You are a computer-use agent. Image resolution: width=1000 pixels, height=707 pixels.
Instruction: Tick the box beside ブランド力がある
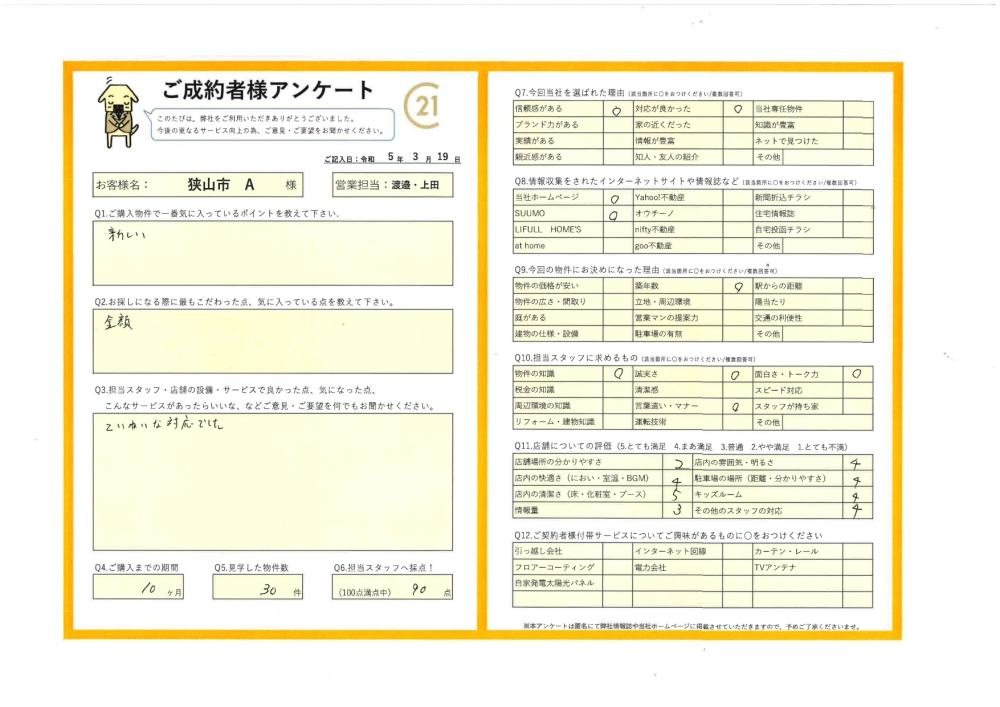point(617,126)
